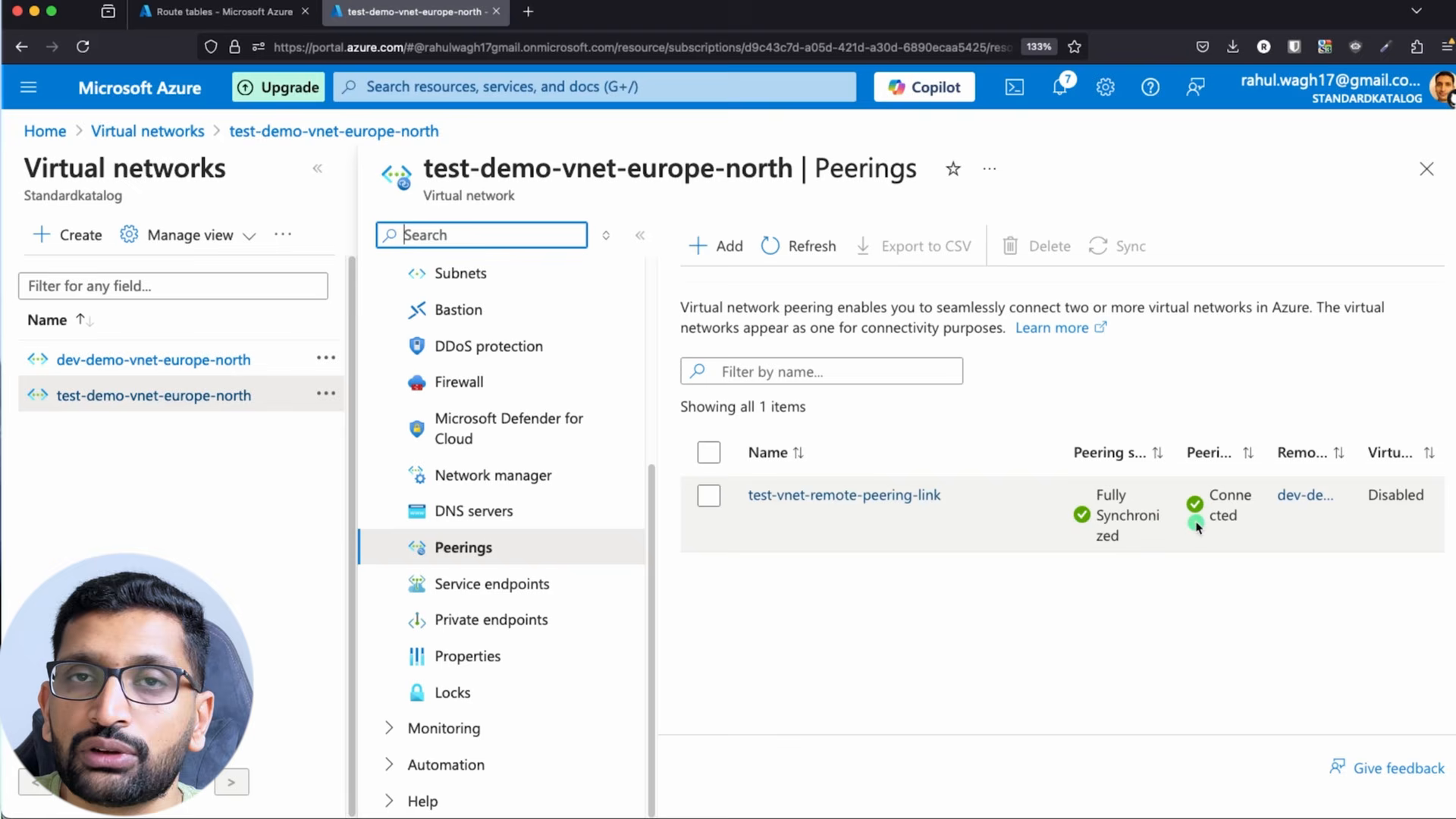Open portal settings gear
This screenshot has height=819, width=1456.
pyautogui.click(x=1105, y=87)
